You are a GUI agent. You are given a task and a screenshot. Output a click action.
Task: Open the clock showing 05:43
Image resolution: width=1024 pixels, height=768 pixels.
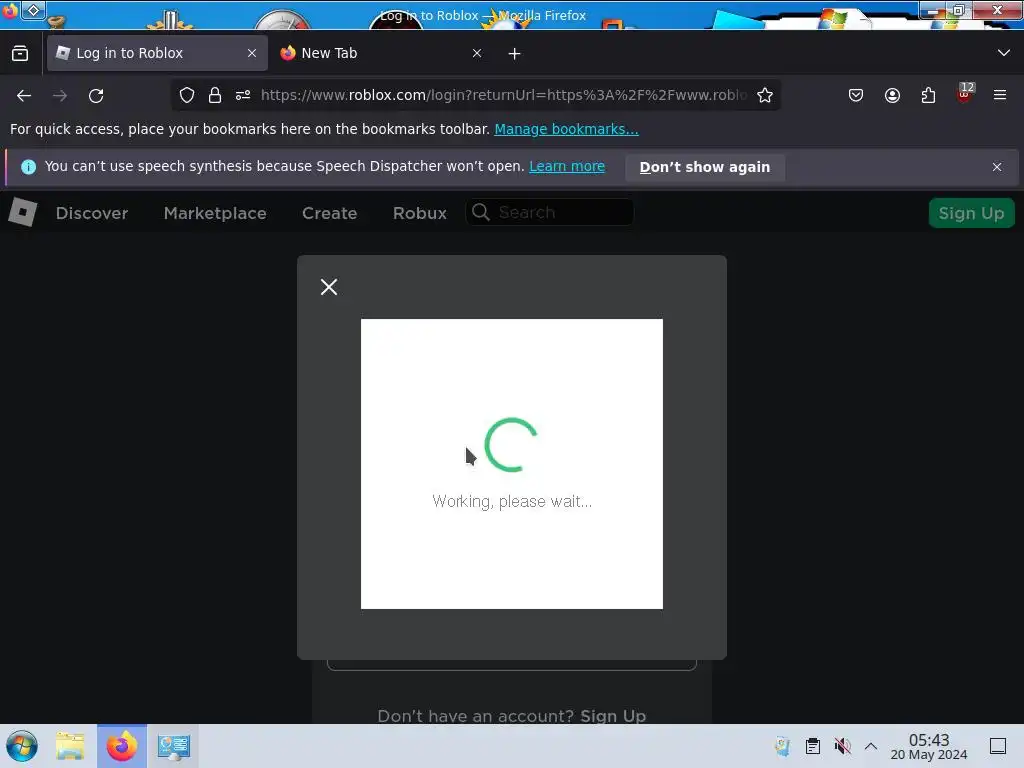click(x=929, y=746)
